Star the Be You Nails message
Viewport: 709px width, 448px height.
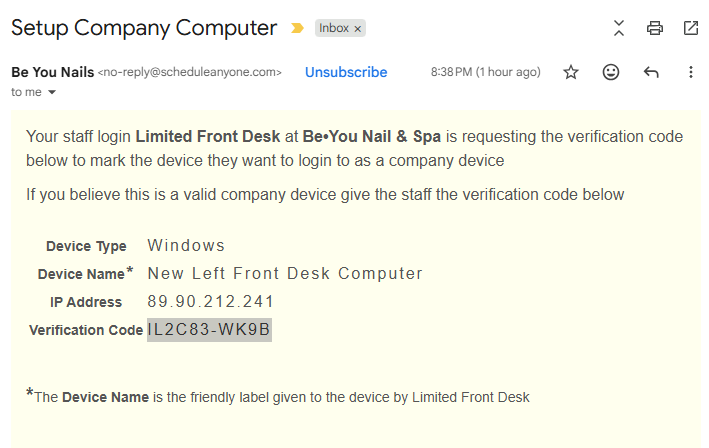571,72
